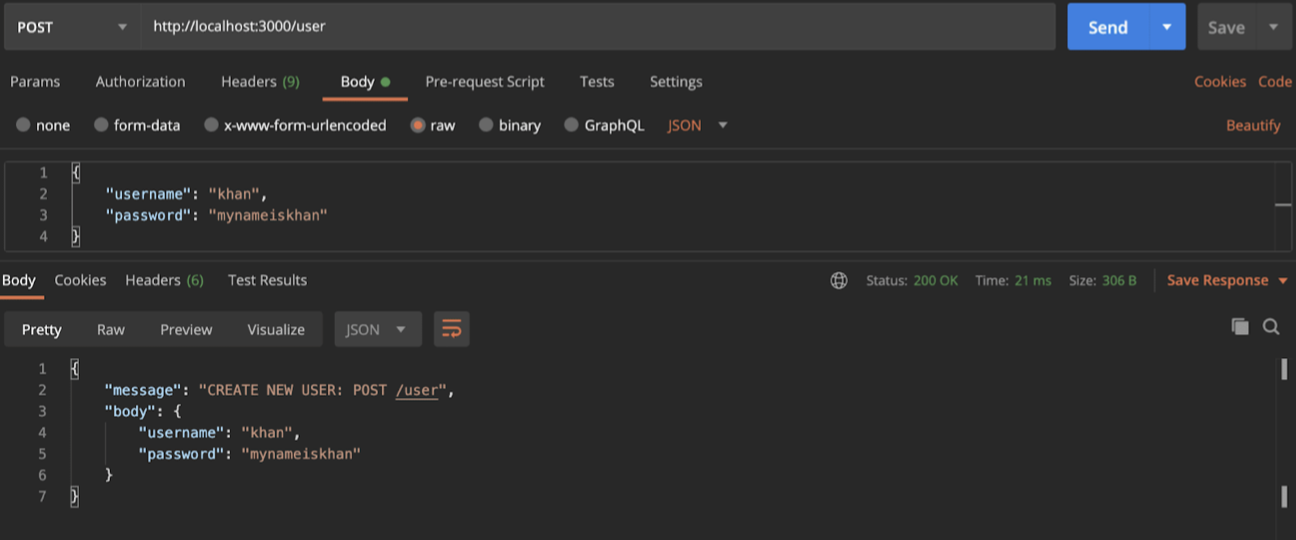Switch to the Authorization tab
This screenshot has width=1296, height=540.
140,82
